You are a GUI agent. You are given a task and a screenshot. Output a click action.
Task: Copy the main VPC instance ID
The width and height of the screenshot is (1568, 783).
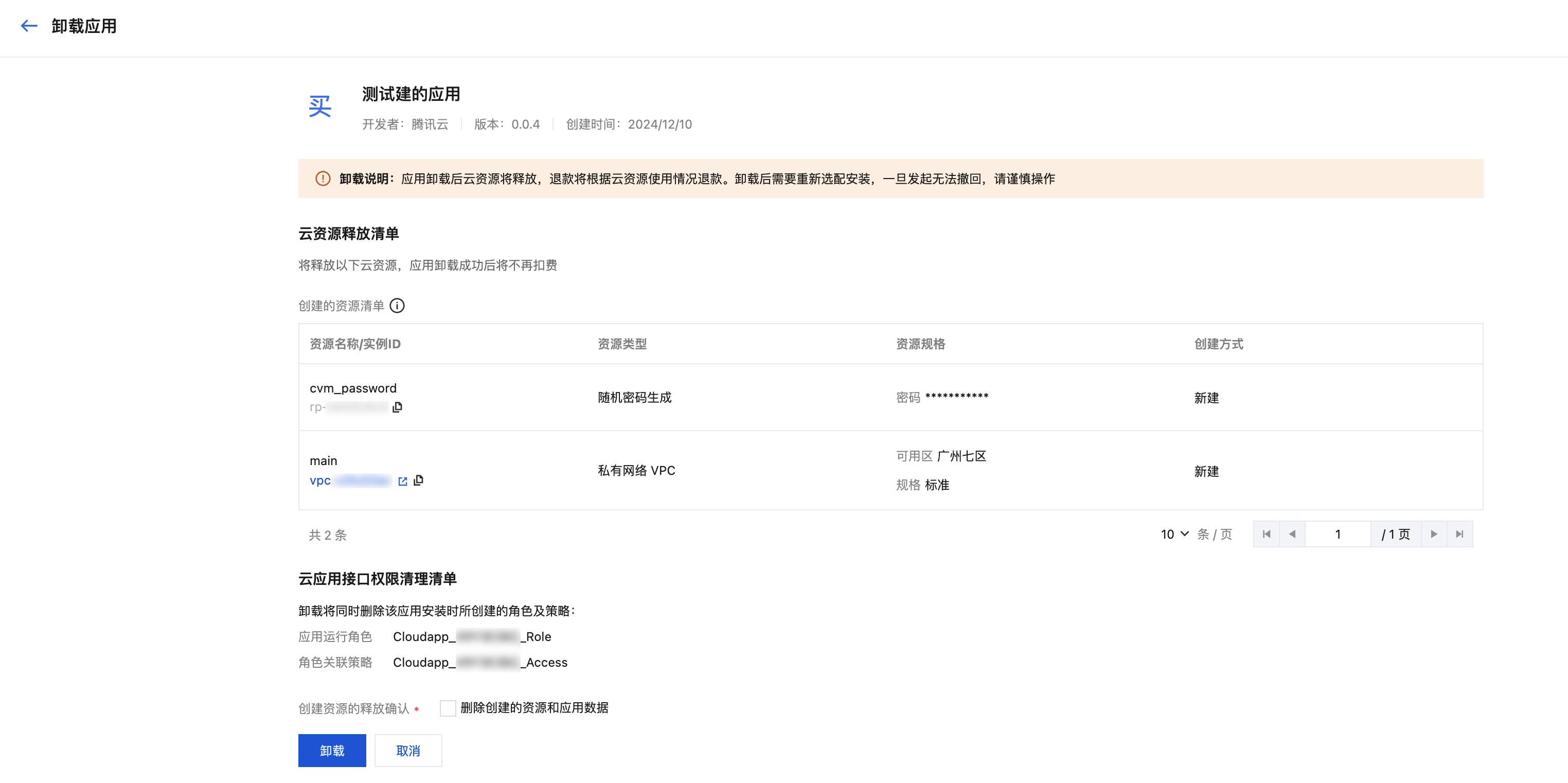coord(419,481)
